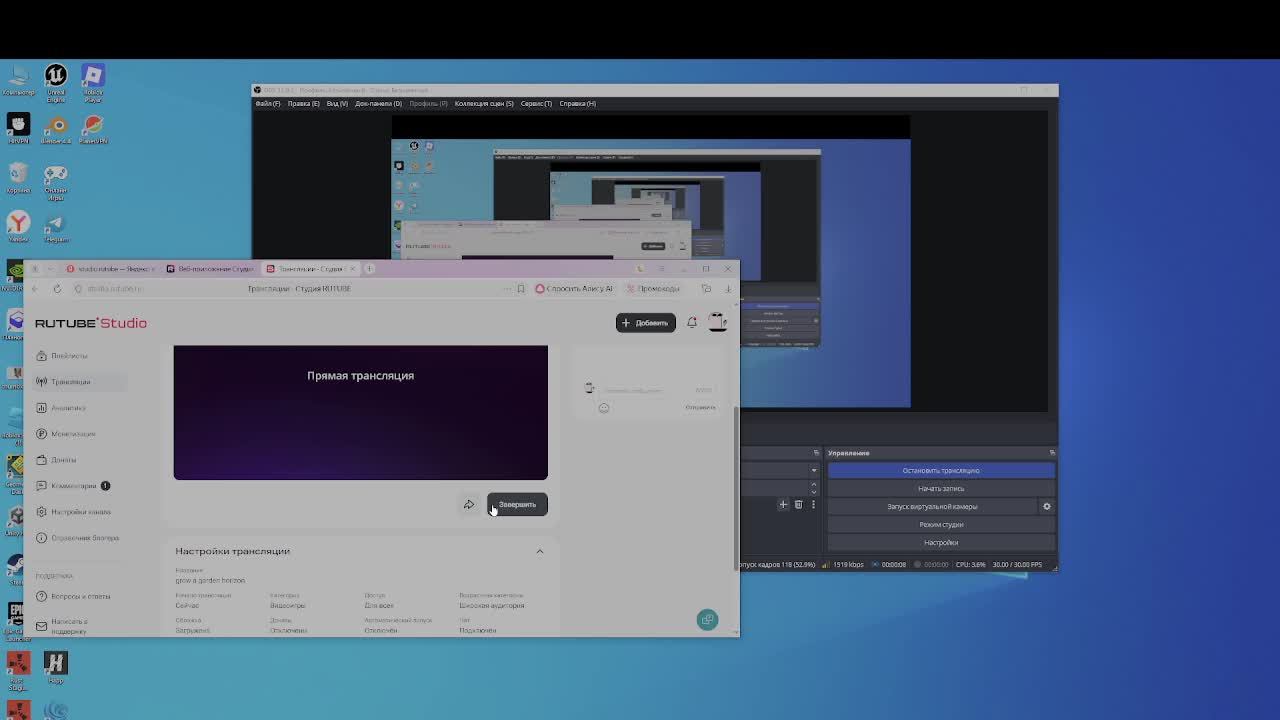Click the OBS add source plus icon

(x=783, y=504)
